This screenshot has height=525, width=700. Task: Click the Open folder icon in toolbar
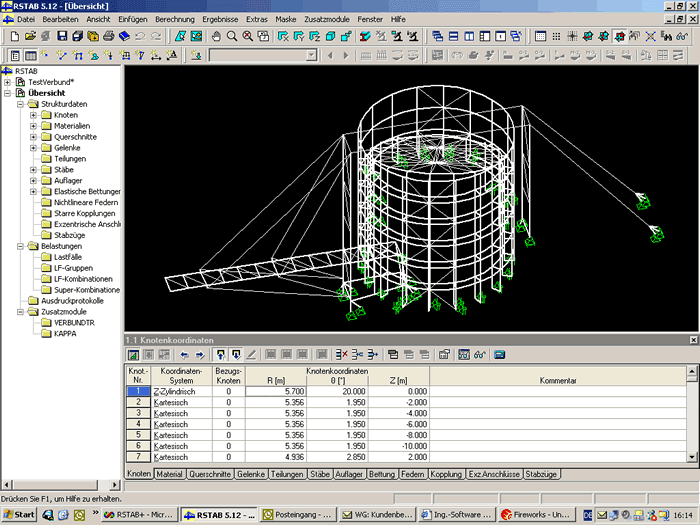[29, 36]
